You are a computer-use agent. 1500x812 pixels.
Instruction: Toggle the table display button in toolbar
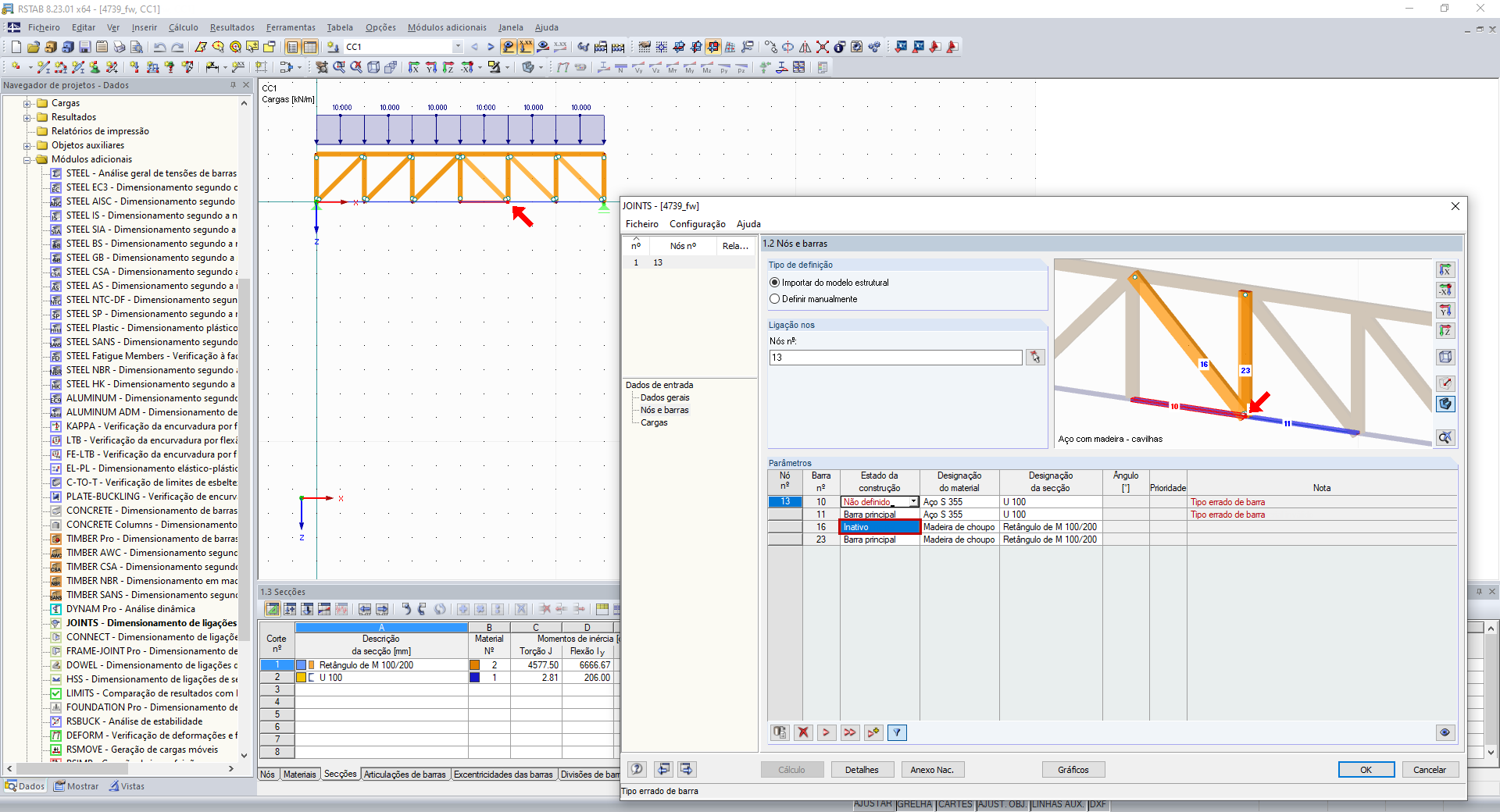[310, 47]
